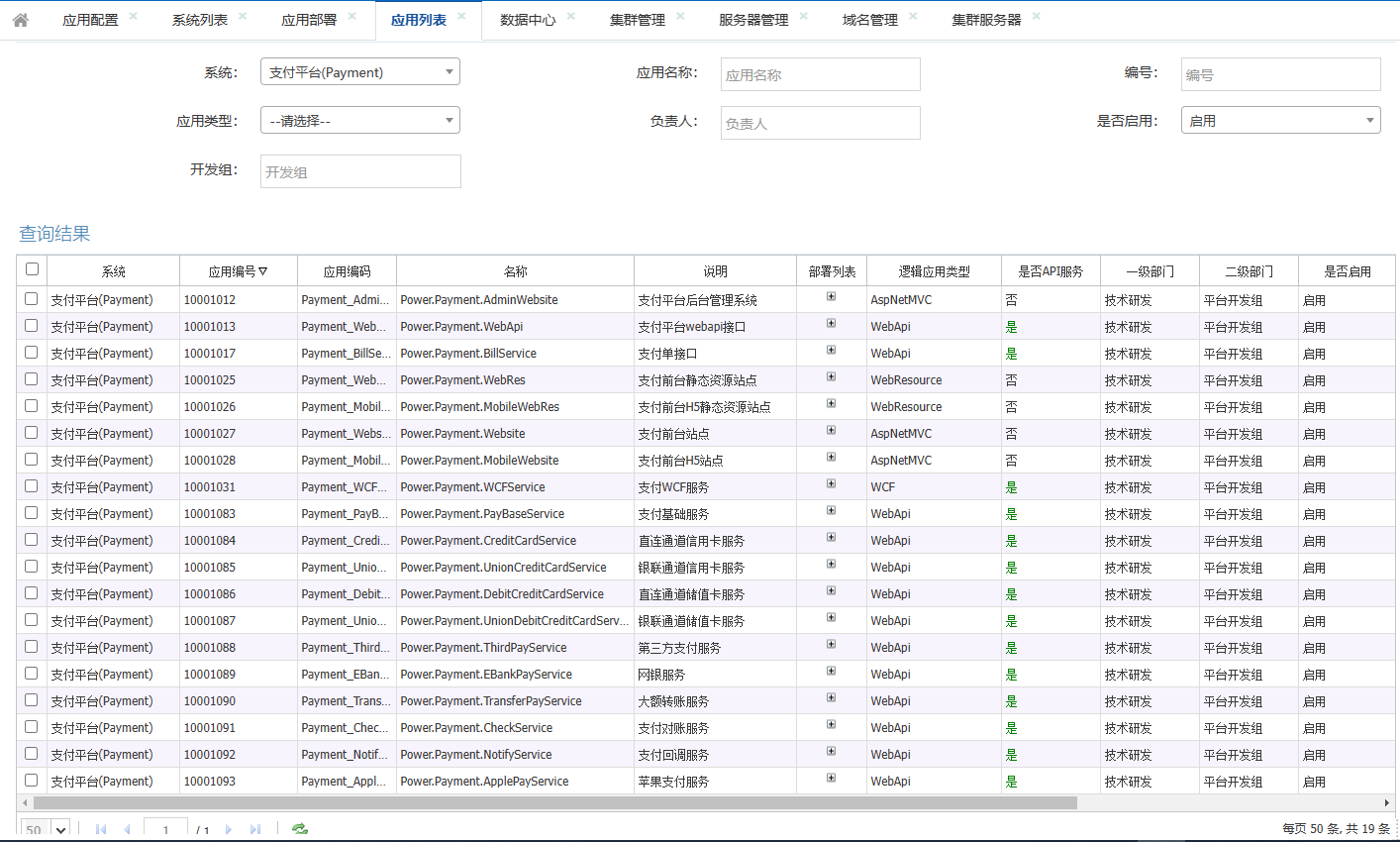This screenshot has height=842, width=1400.
Task: Click the scrollbar right arrow
Action: [1387, 802]
